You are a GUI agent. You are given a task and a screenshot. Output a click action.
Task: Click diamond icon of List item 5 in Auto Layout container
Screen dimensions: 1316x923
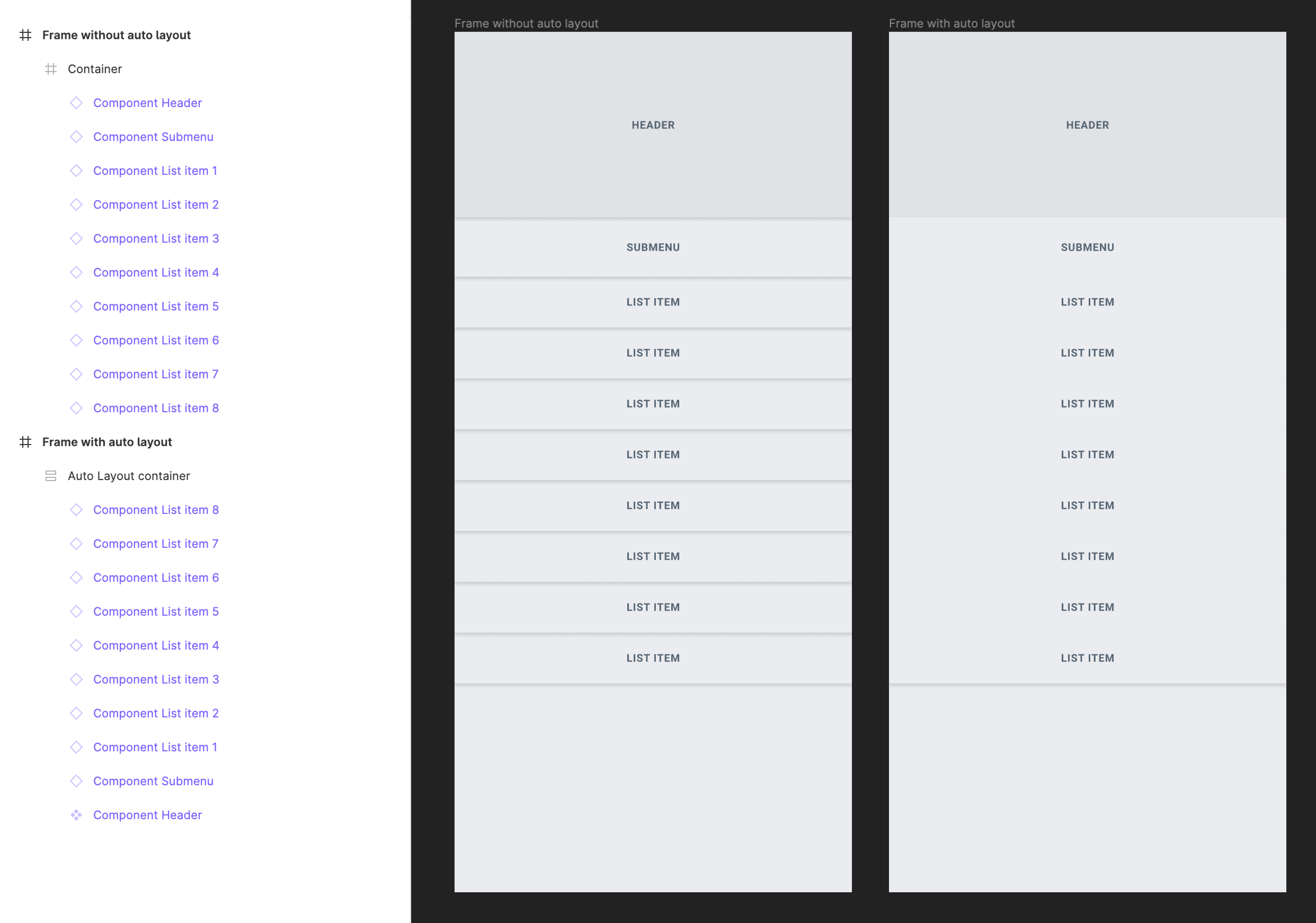pyautogui.click(x=76, y=611)
